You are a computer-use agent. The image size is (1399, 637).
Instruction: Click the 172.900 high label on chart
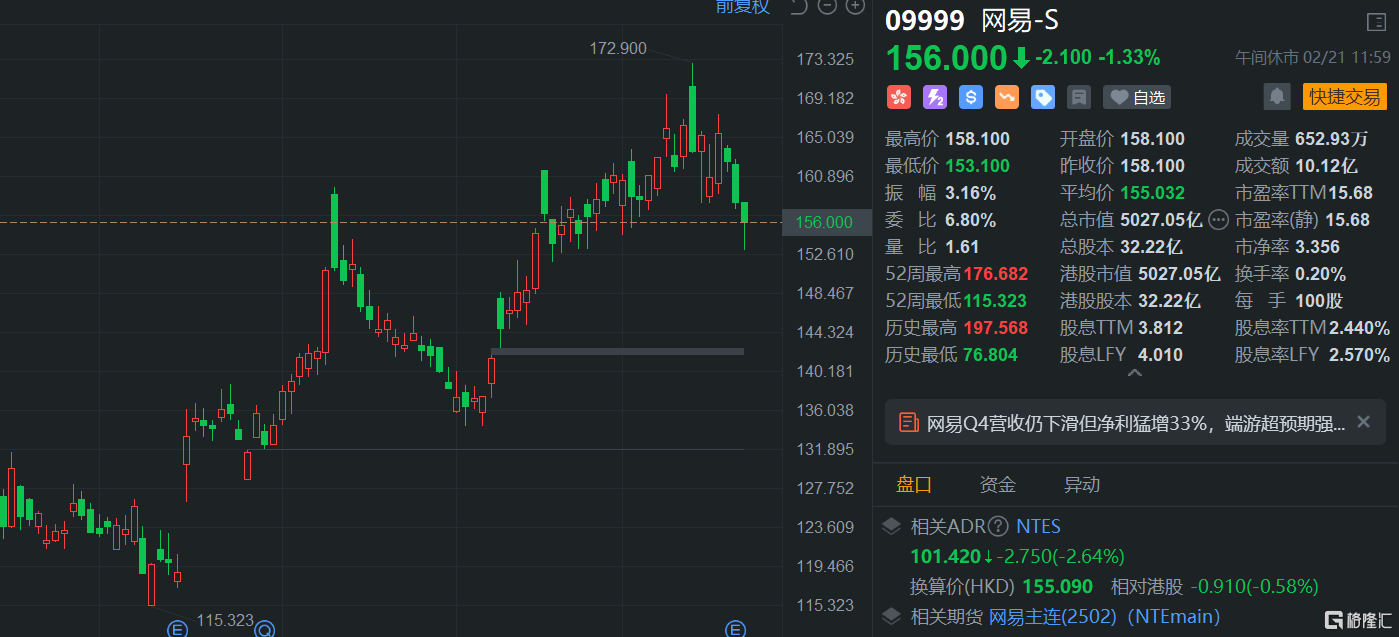coord(618,48)
